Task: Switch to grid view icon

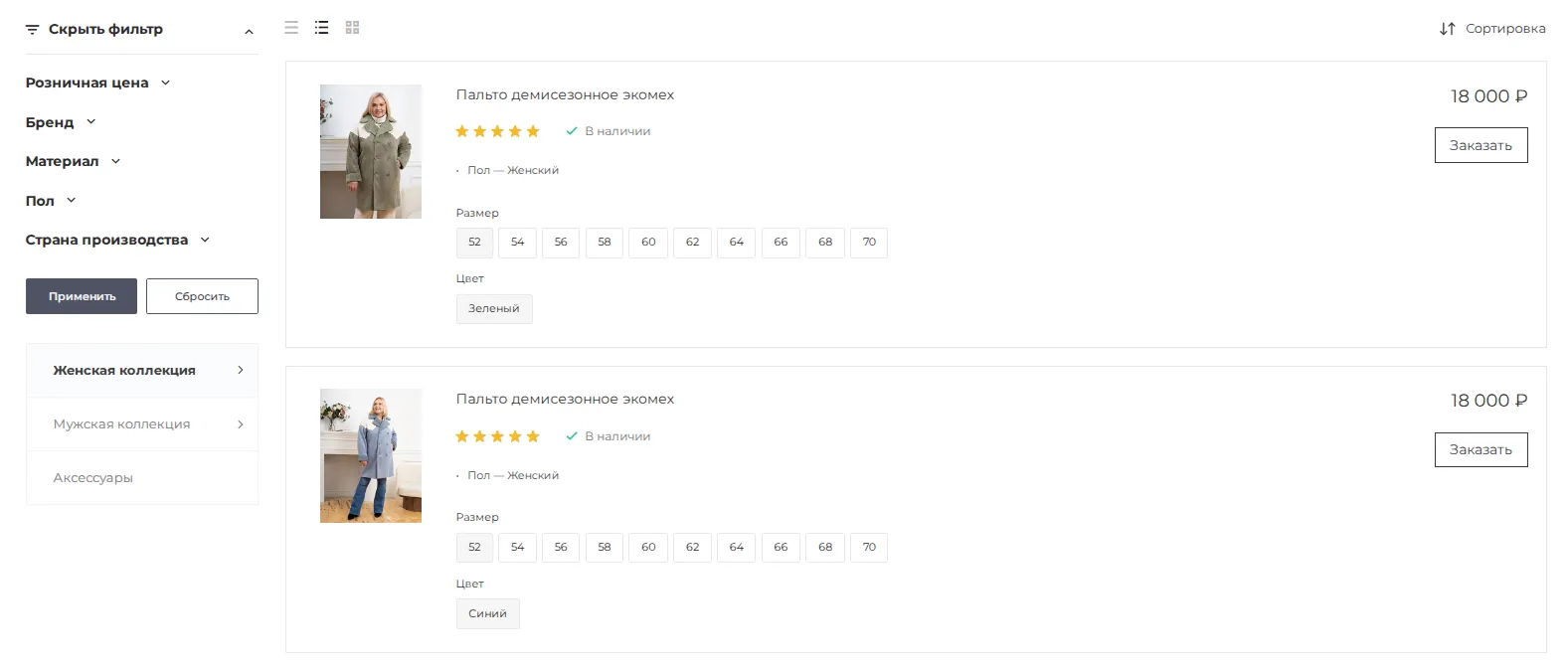Action: tap(352, 28)
